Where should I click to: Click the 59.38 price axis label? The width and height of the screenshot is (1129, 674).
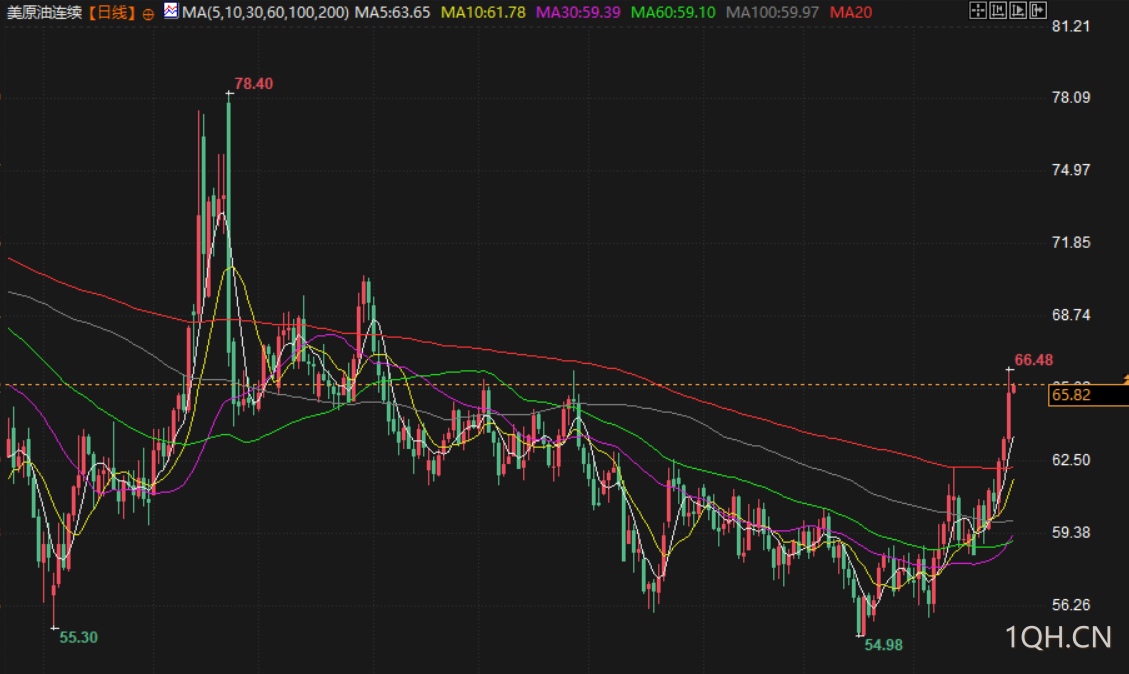point(1071,532)
